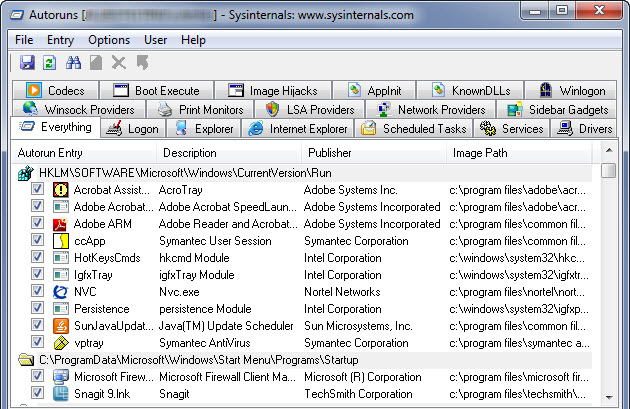Screen dimensions: 630x409
Task: Sort by the Autorun Entry column header
Action: [x=84, y=153]
